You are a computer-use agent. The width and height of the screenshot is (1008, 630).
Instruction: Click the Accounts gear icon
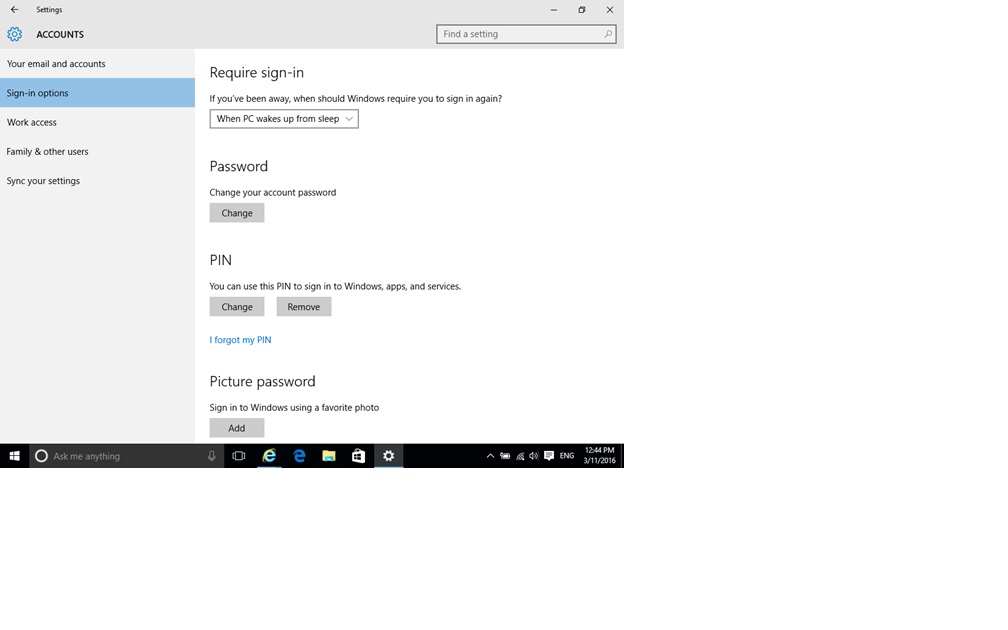click(14, 34)
